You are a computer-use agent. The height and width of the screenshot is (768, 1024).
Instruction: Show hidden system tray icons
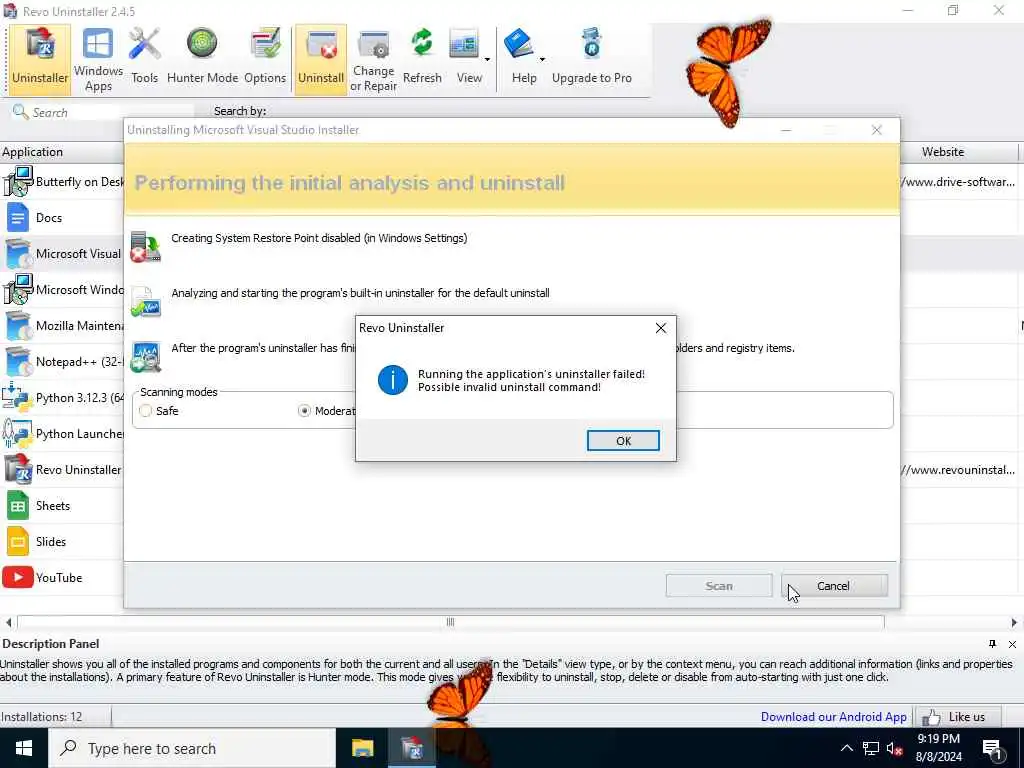(x=846, y=748)
